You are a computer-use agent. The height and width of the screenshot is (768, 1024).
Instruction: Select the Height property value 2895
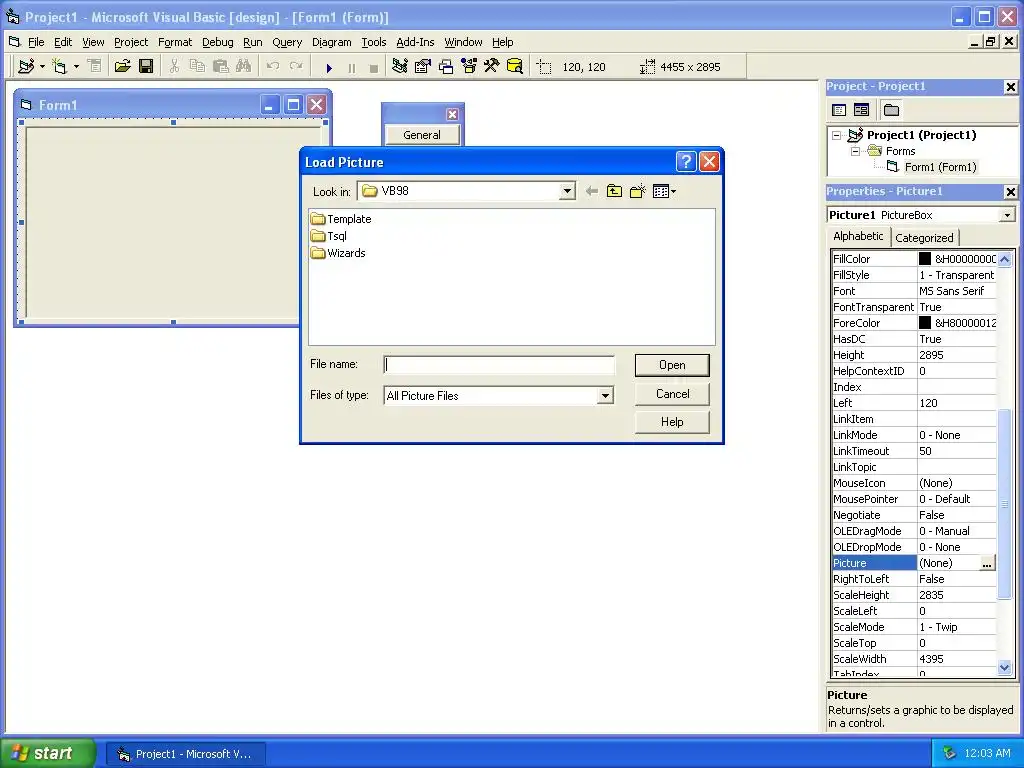tap(957, 355)
